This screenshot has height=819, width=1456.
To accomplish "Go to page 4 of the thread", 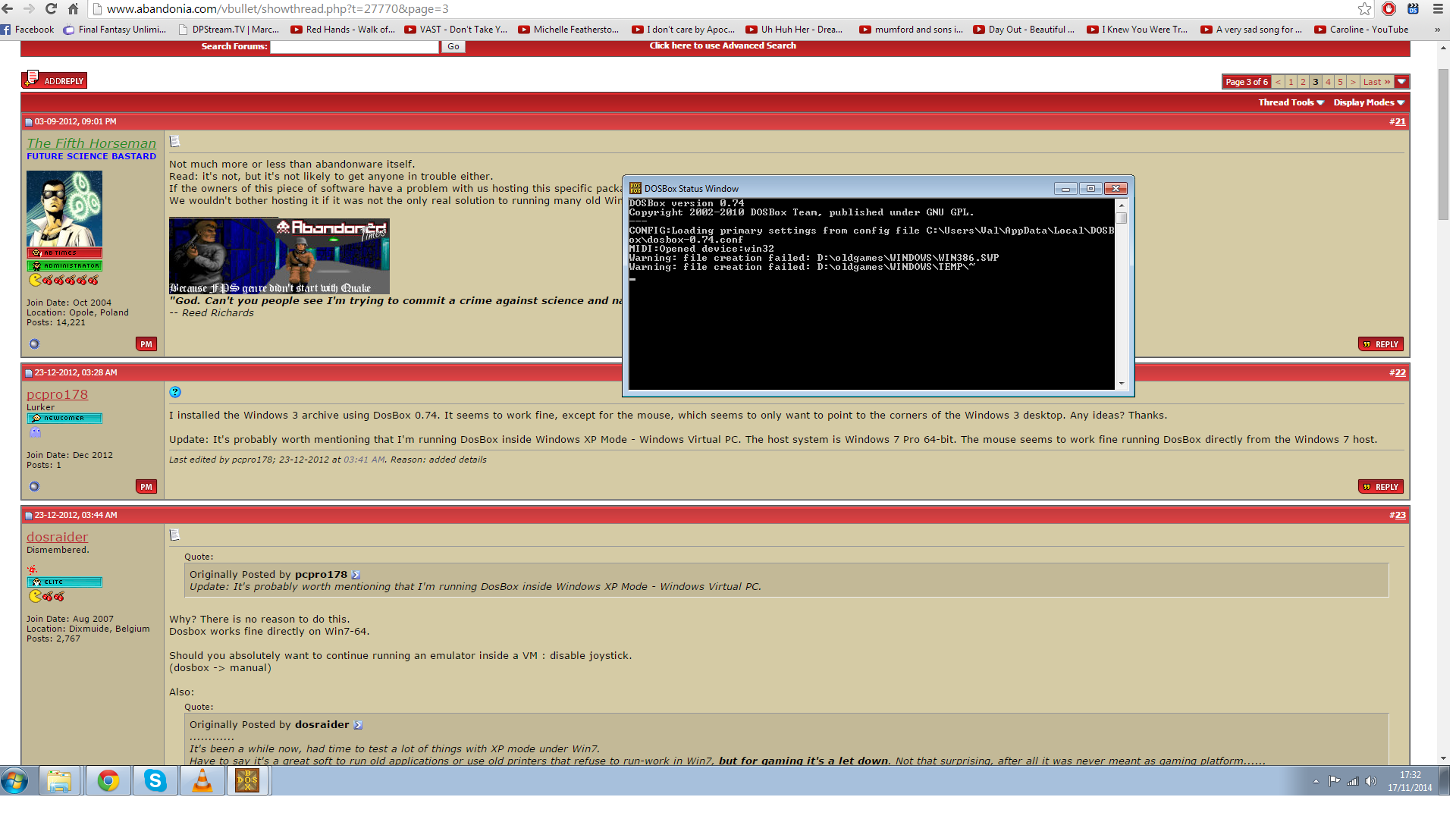I will point(1328,82).
